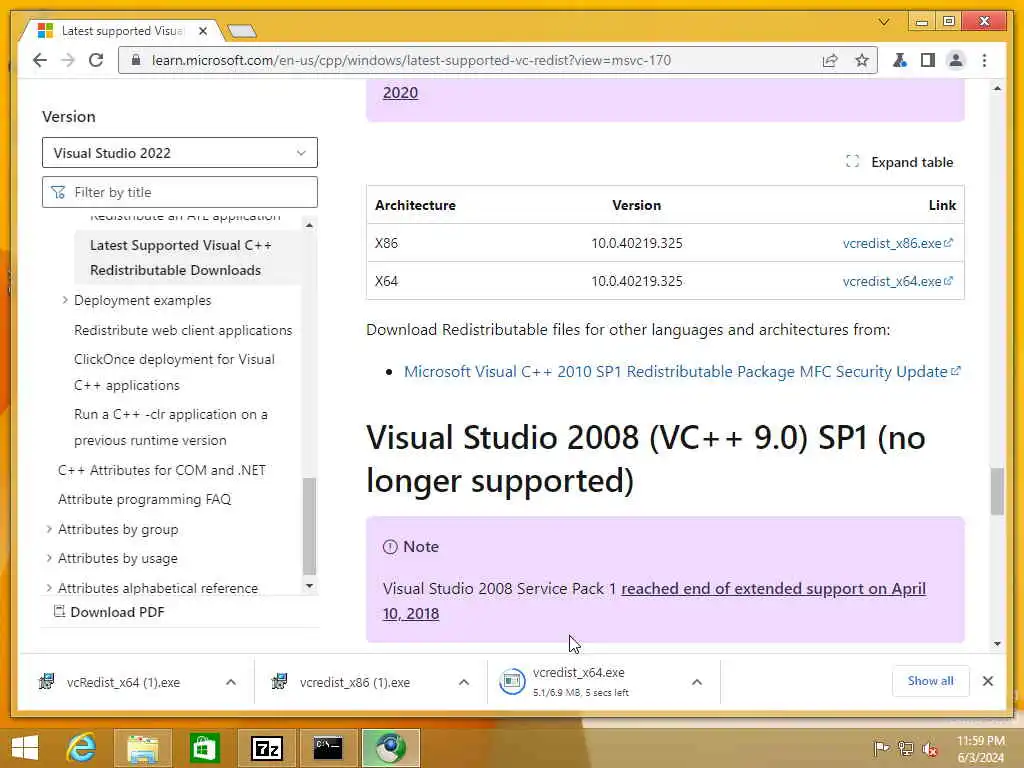Open C++ Attributes for COM and .NET
This screenshot has width=1024, height=768.
pos(161,470)
